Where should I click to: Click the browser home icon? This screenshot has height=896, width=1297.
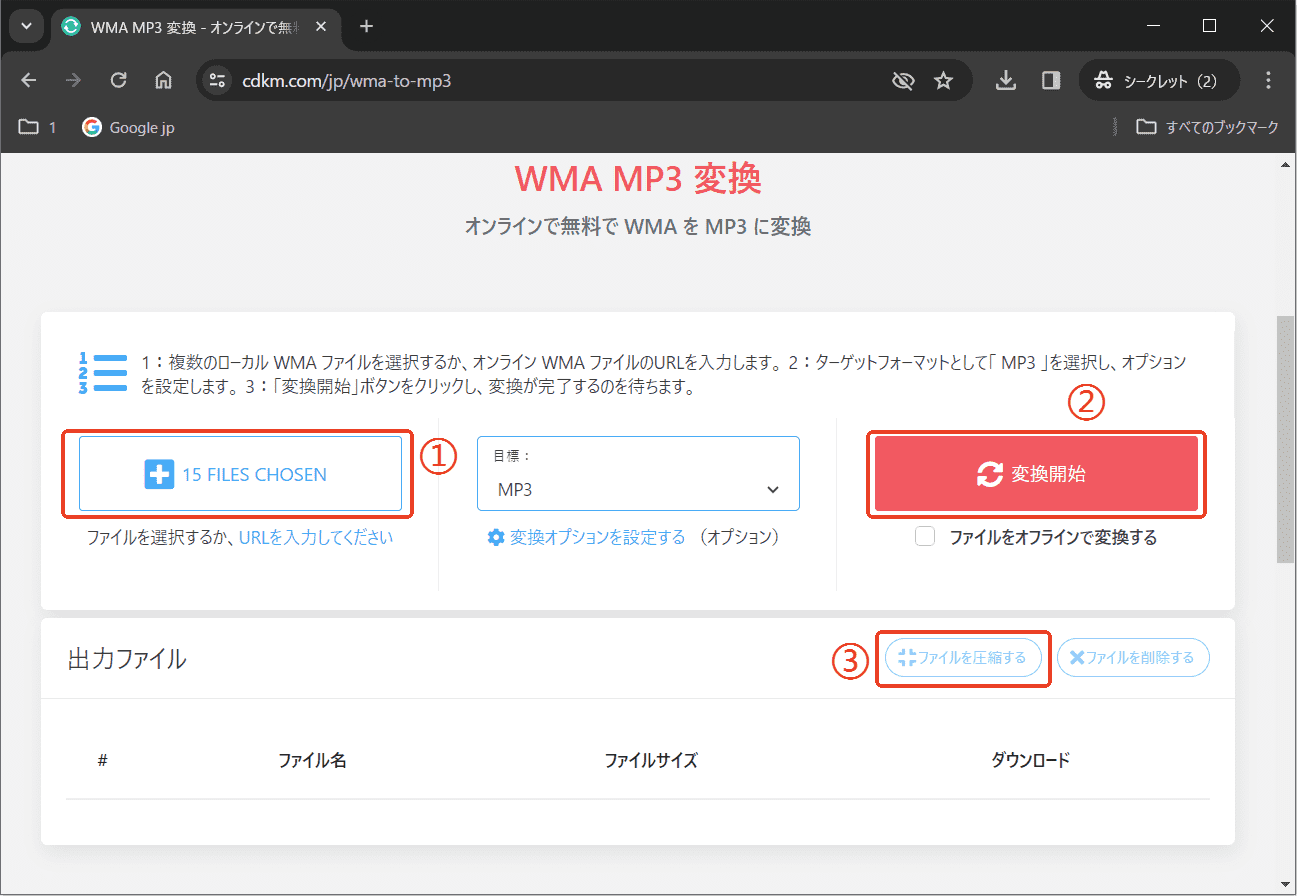[x=163, y=81]
